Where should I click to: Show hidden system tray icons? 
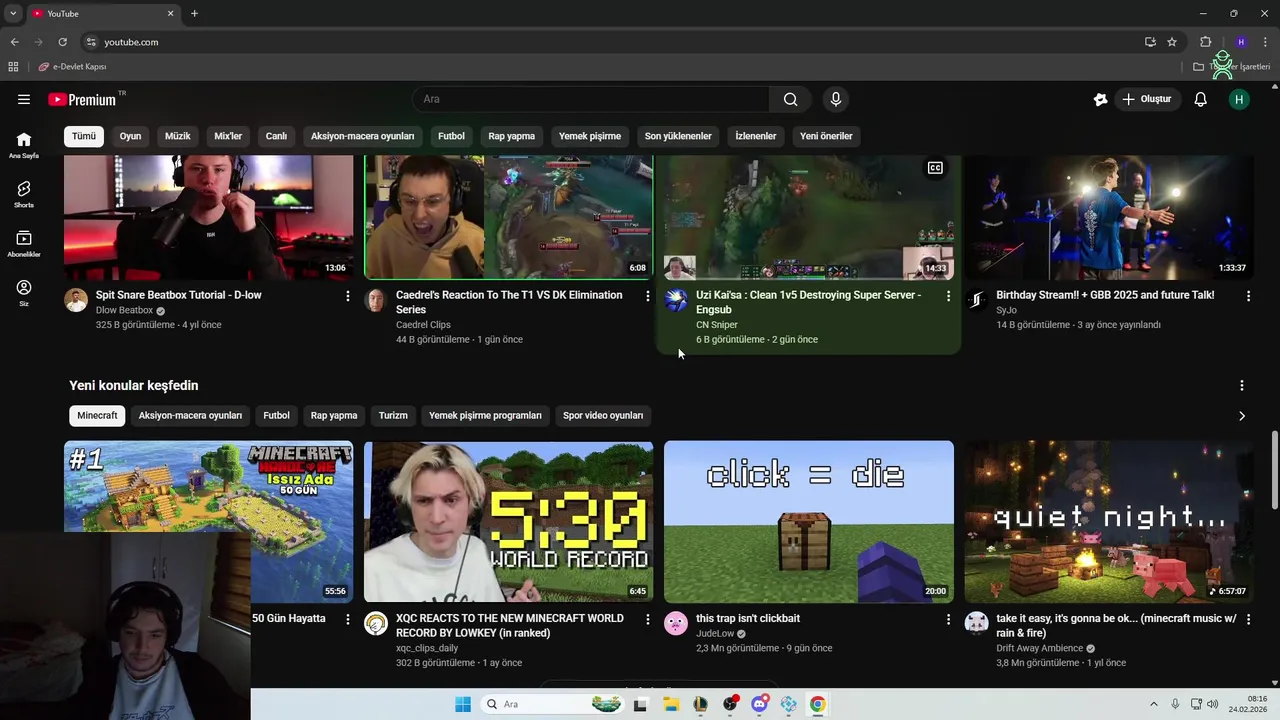pos(1153,704)
